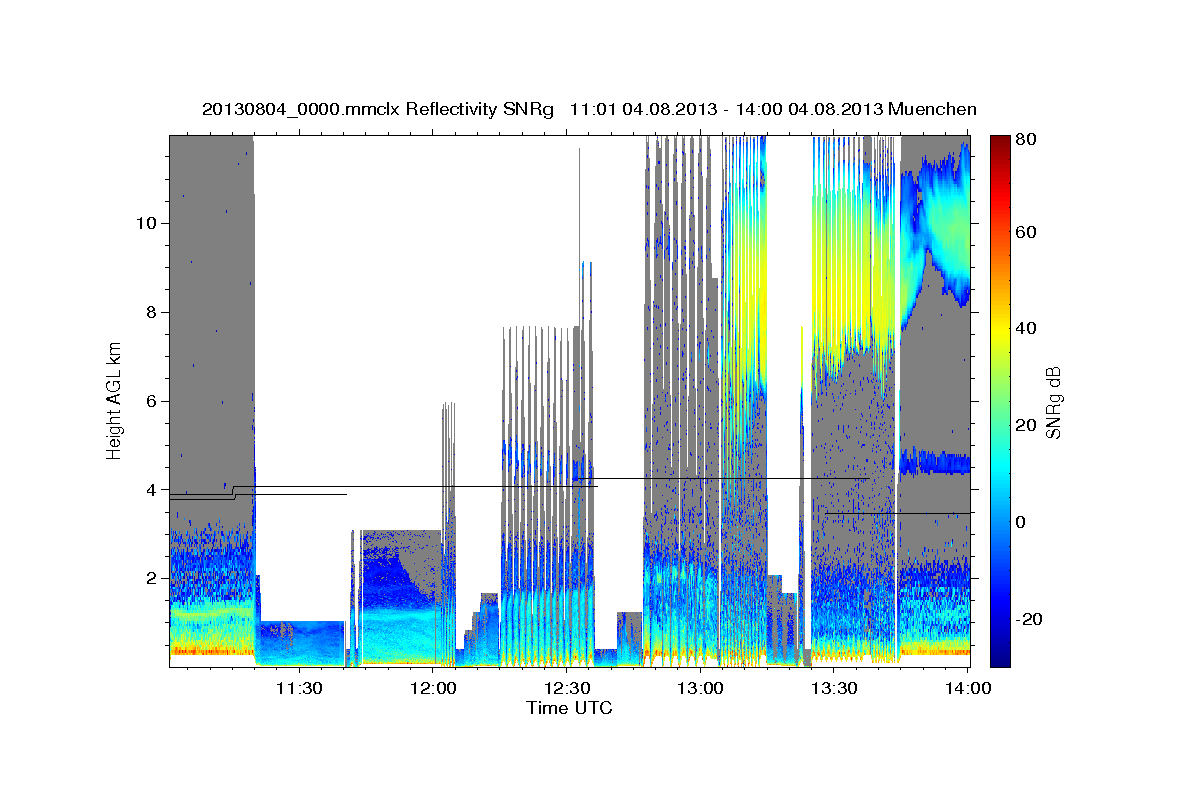This screenshot has height=800, width=1200.
Task: Click the 'Height AGL km' y-axis label
Action: (x=115, y=400)
